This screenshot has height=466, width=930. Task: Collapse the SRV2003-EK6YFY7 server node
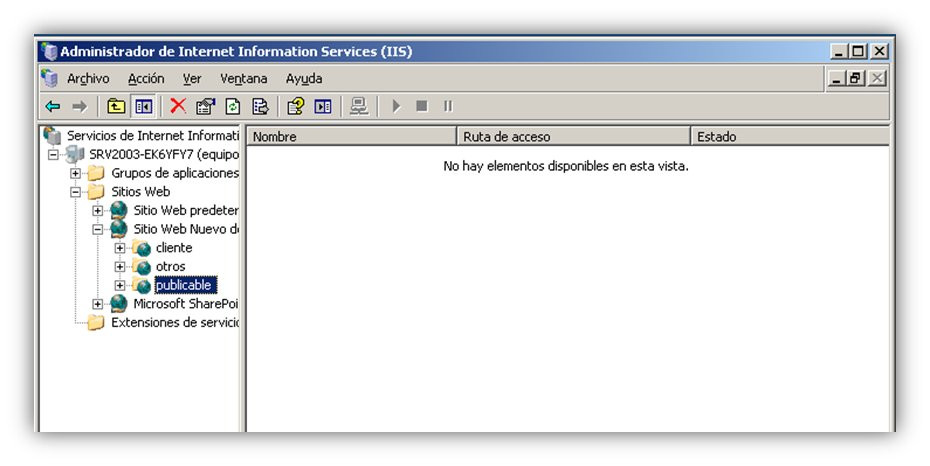(53, 155)
